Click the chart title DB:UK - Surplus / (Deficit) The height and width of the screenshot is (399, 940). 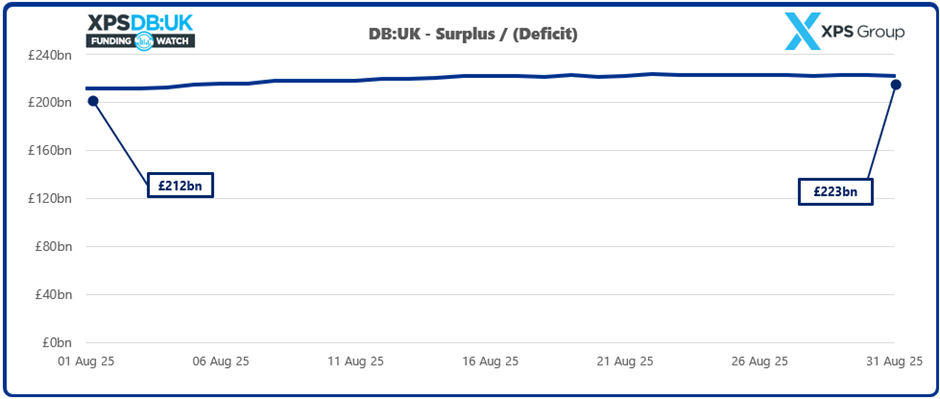(473, 35)
